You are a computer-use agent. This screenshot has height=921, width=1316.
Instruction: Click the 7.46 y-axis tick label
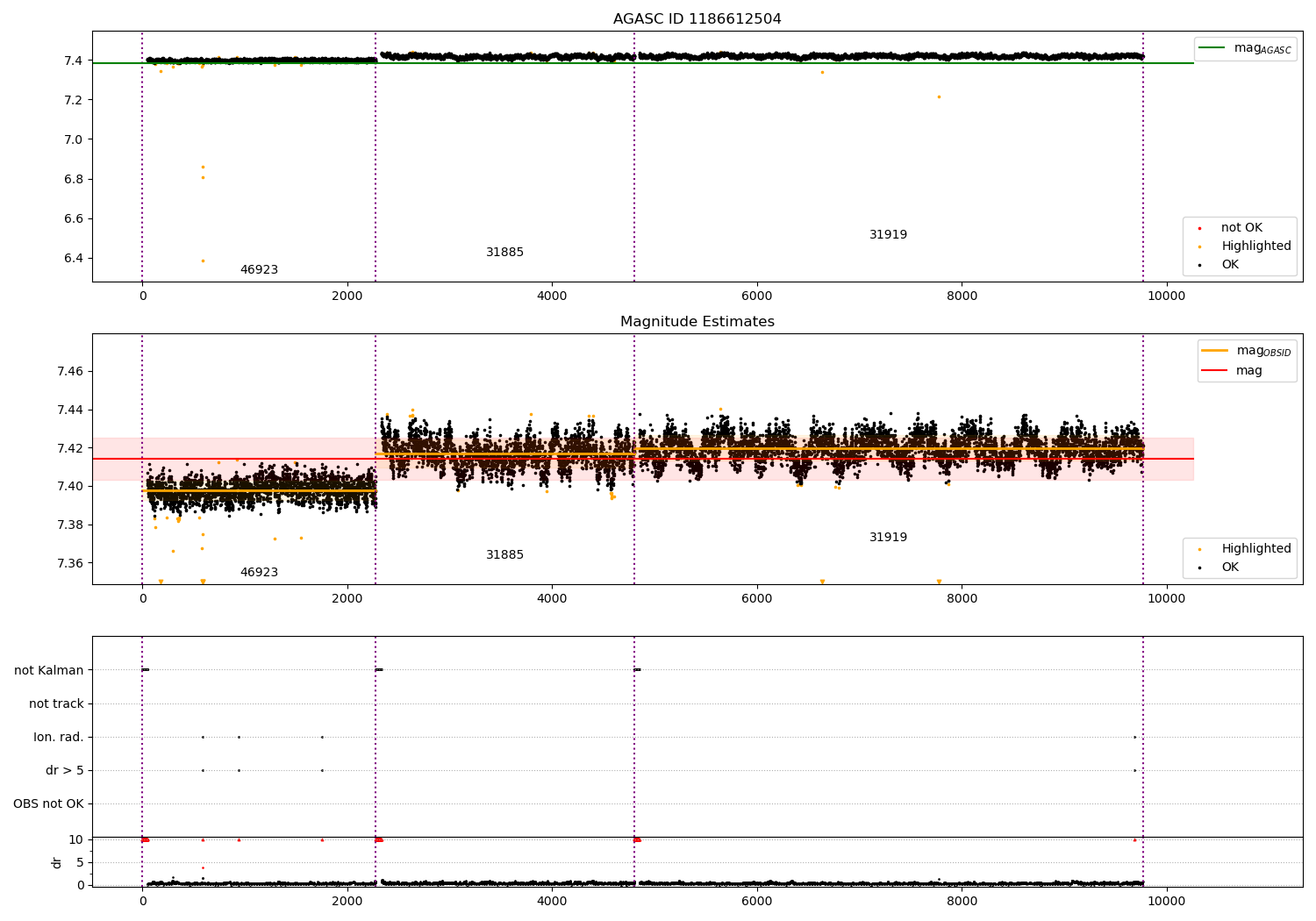coord(70,372)
